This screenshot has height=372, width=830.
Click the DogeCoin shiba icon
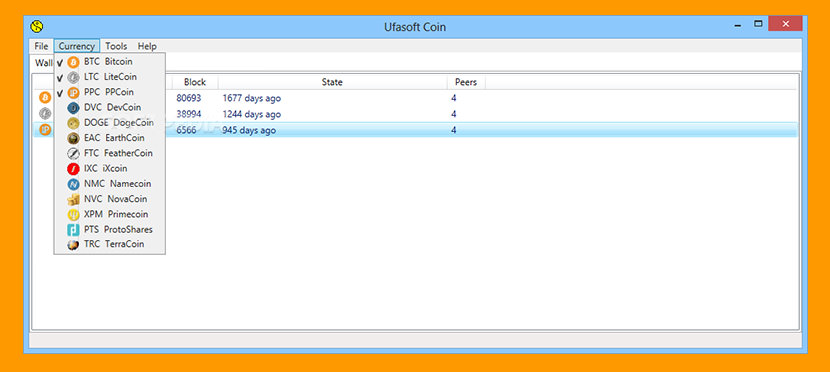[73, 123]
